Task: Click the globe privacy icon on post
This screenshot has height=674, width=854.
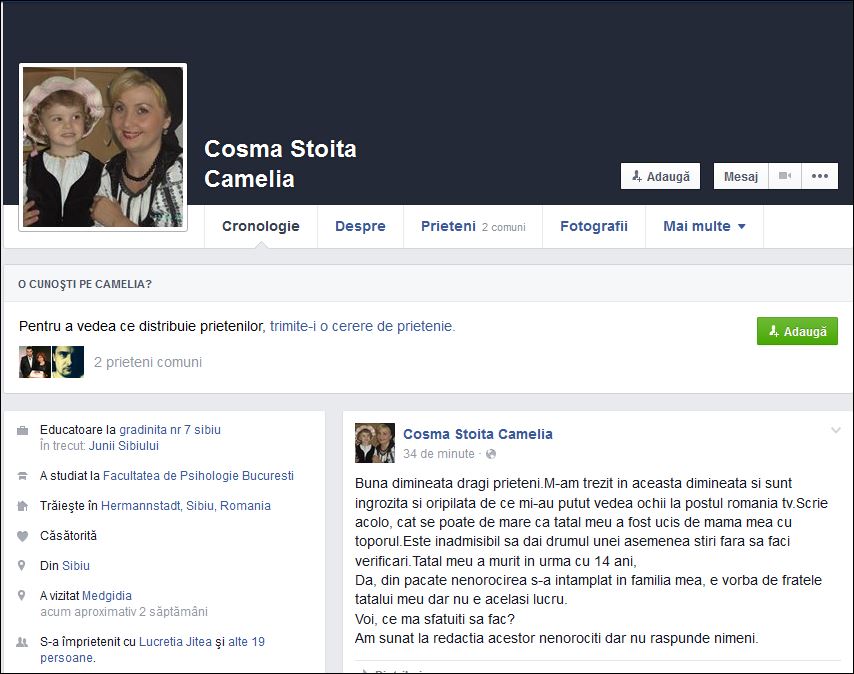Action: [490, 454]
